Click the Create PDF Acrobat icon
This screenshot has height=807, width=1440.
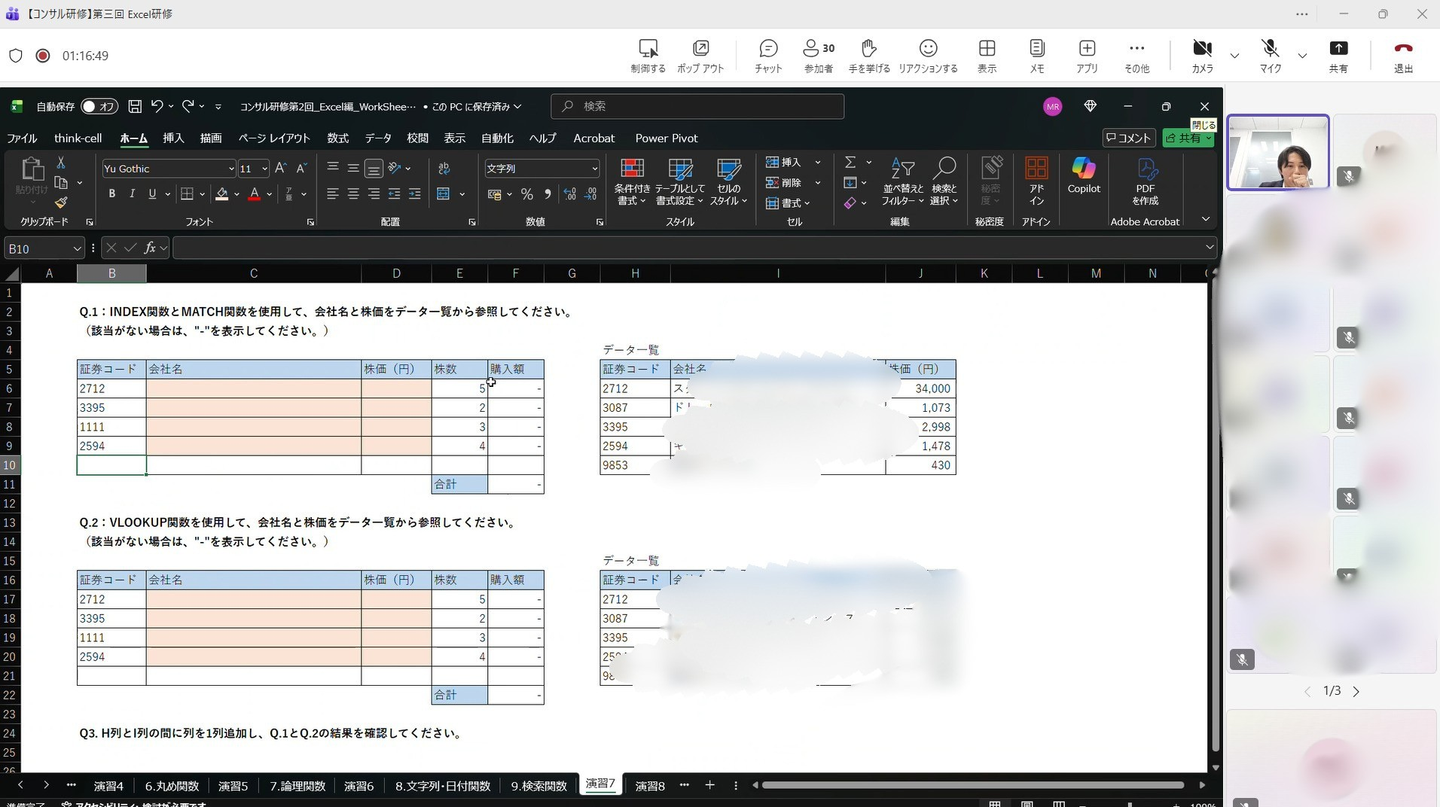pyautogui.click(x=1145, y=180)
